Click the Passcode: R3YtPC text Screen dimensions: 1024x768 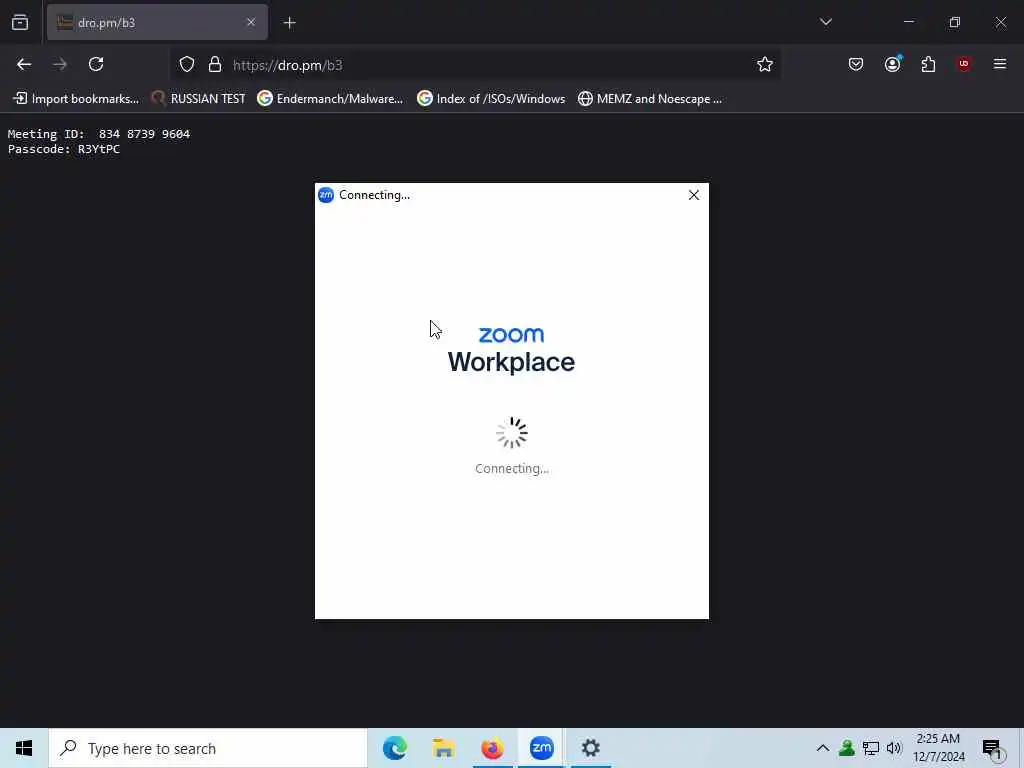pos(64,149)
